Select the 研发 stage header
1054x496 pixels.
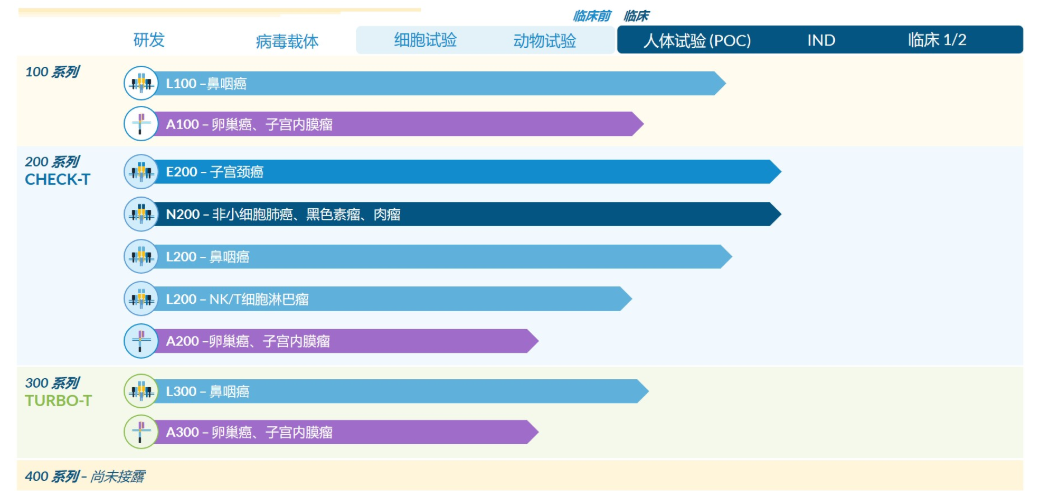[x=149, y=40]
